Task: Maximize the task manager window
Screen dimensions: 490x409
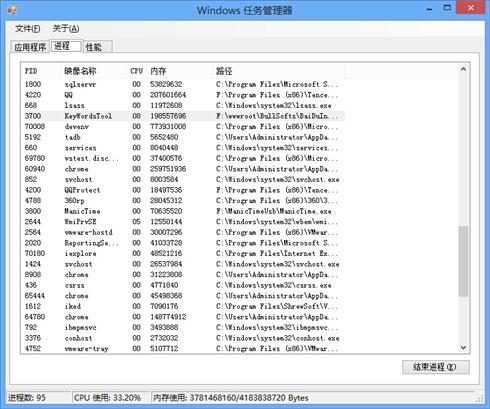Action: (x=447, y=8)
